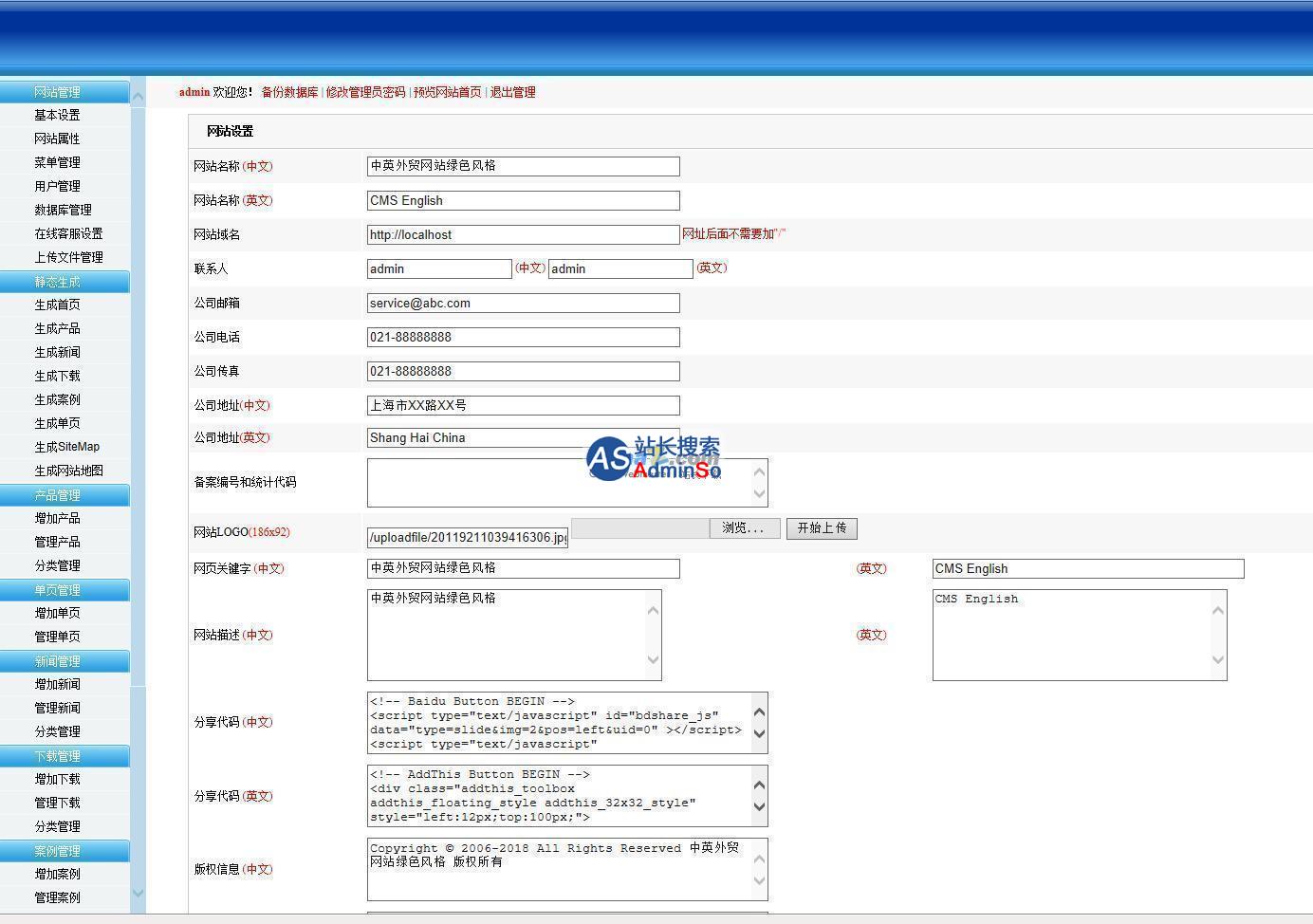Open 管理下载

coord(57,803)
